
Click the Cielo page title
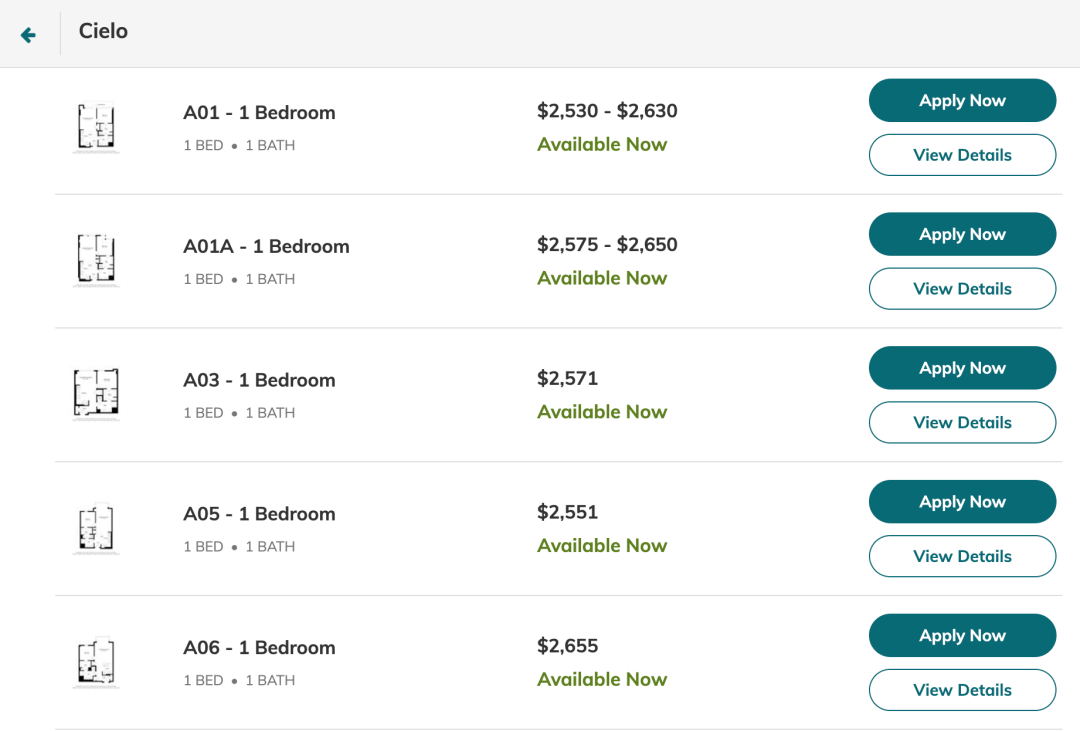click(103, 32)
